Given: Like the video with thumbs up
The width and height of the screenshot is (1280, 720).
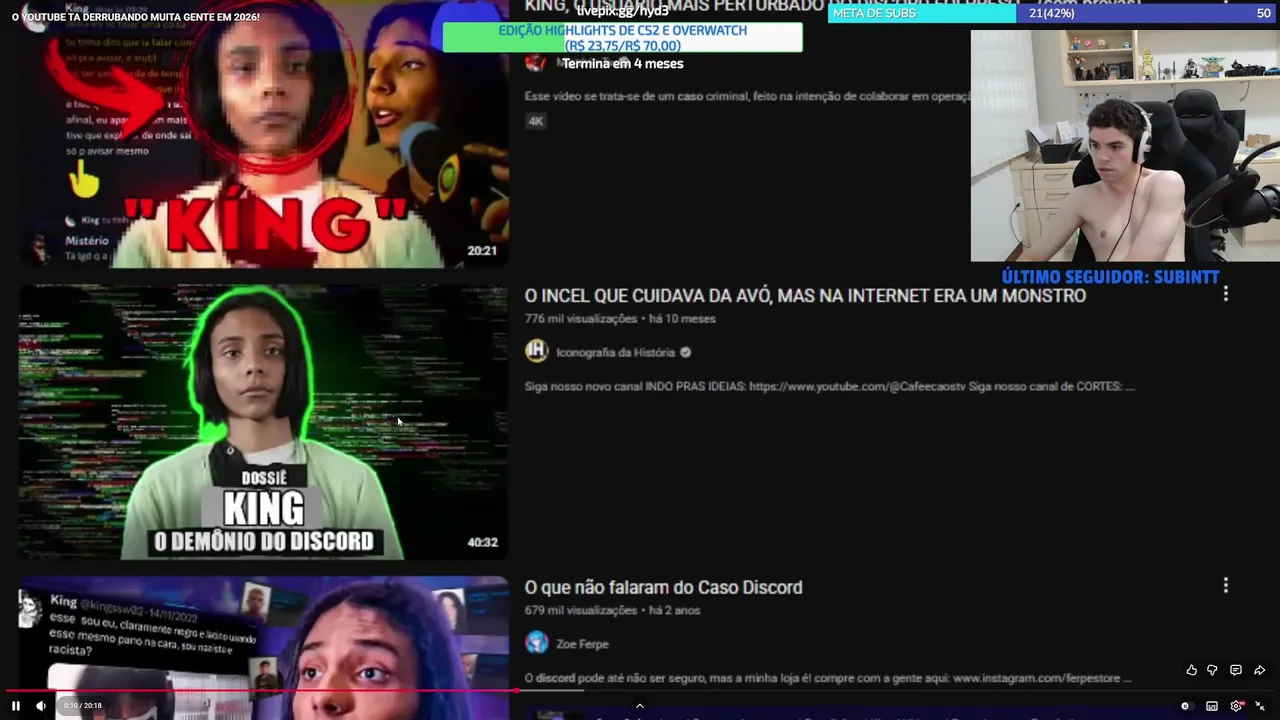Looking at the screenshot, I should (x=1191, y=670).
